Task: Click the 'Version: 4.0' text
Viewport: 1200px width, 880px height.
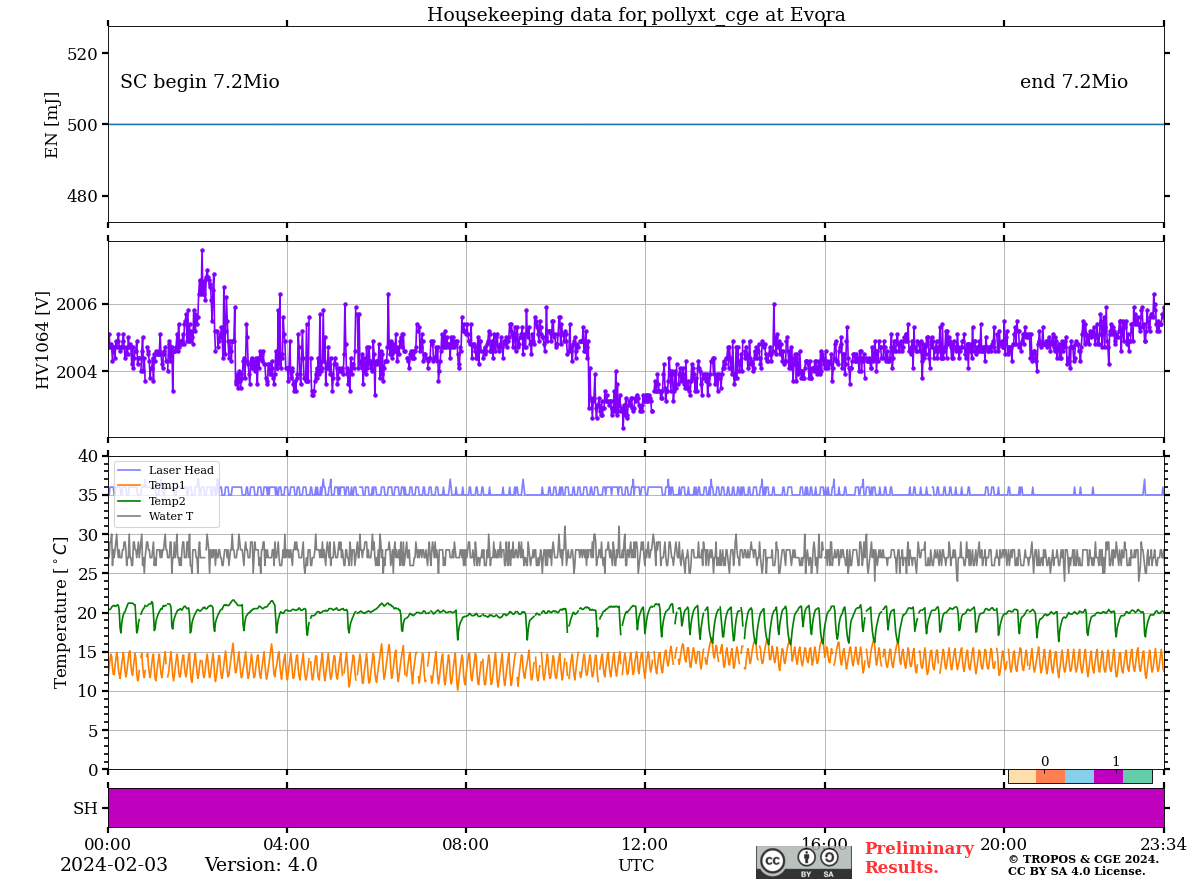Action: 261,865
